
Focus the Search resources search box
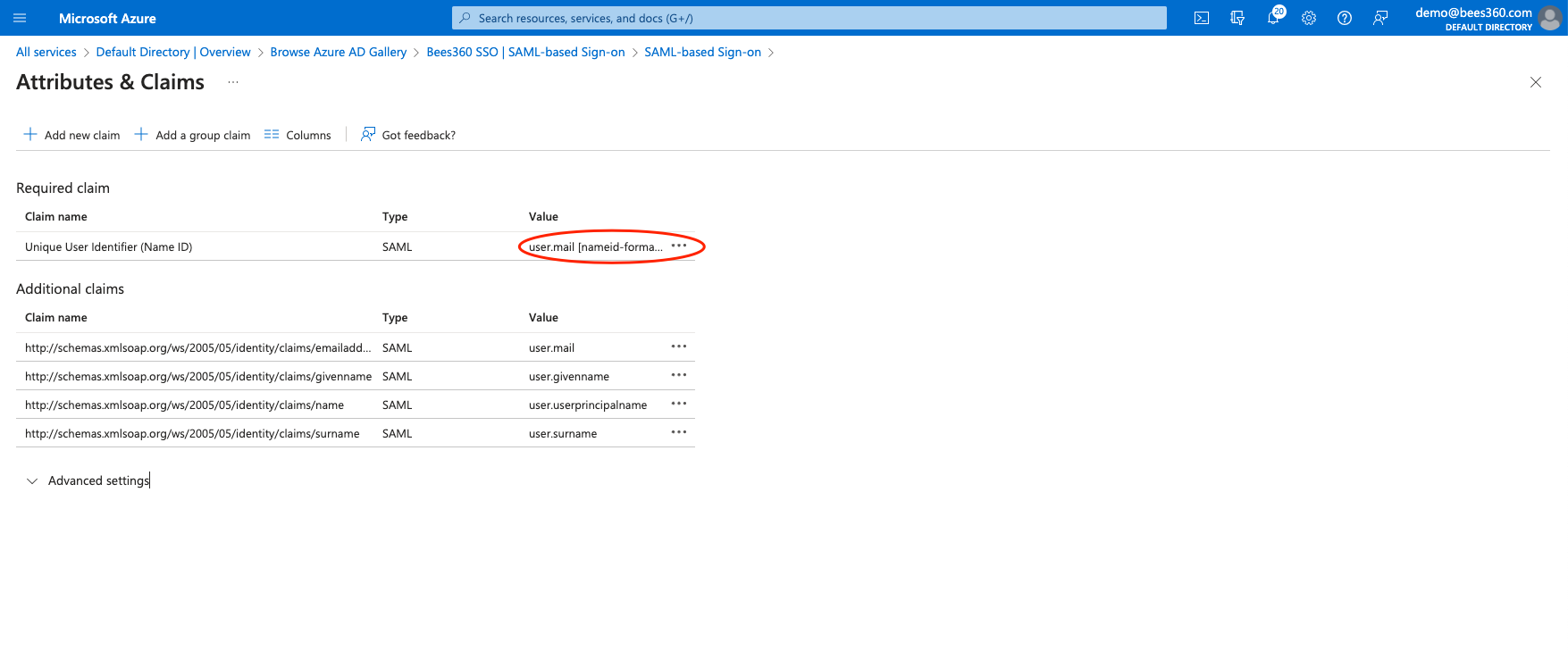[809, 18]
